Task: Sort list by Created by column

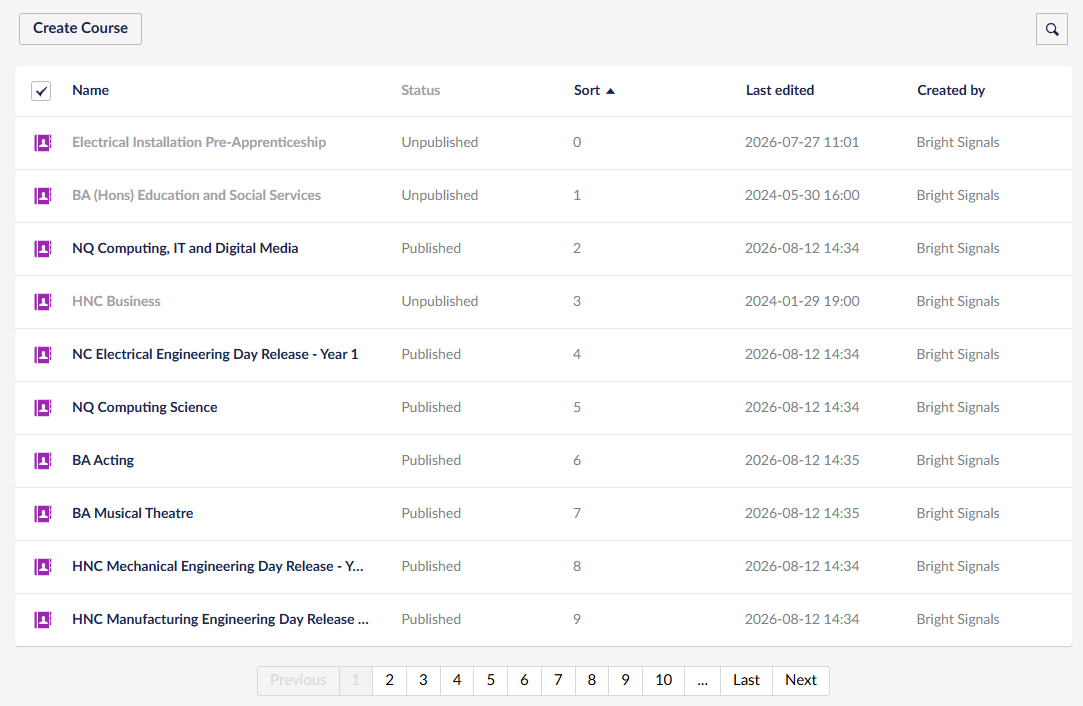Action: coord(951,90)
